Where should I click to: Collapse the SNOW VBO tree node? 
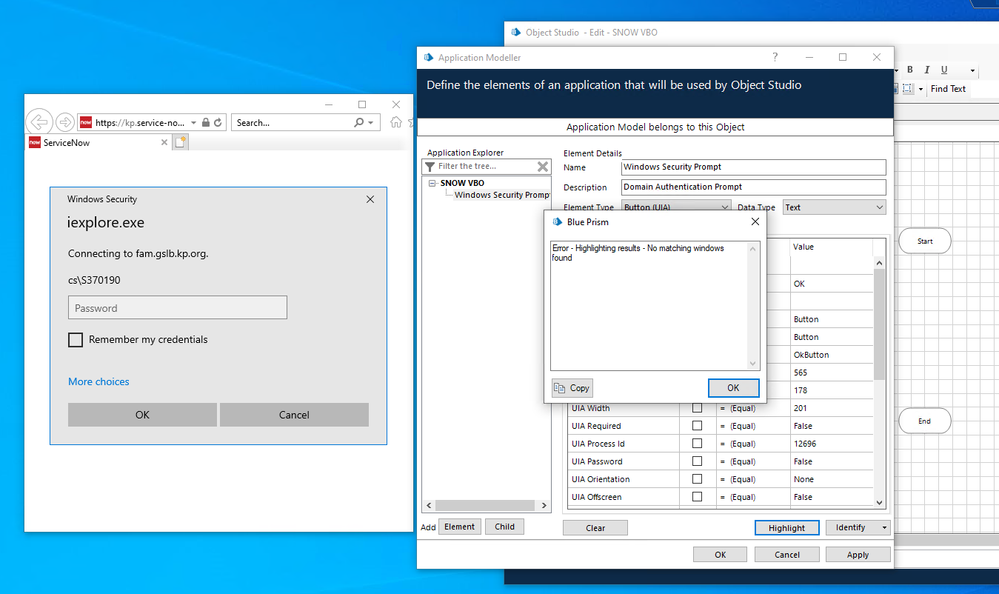pyautogui.click(x=431, y=183)
